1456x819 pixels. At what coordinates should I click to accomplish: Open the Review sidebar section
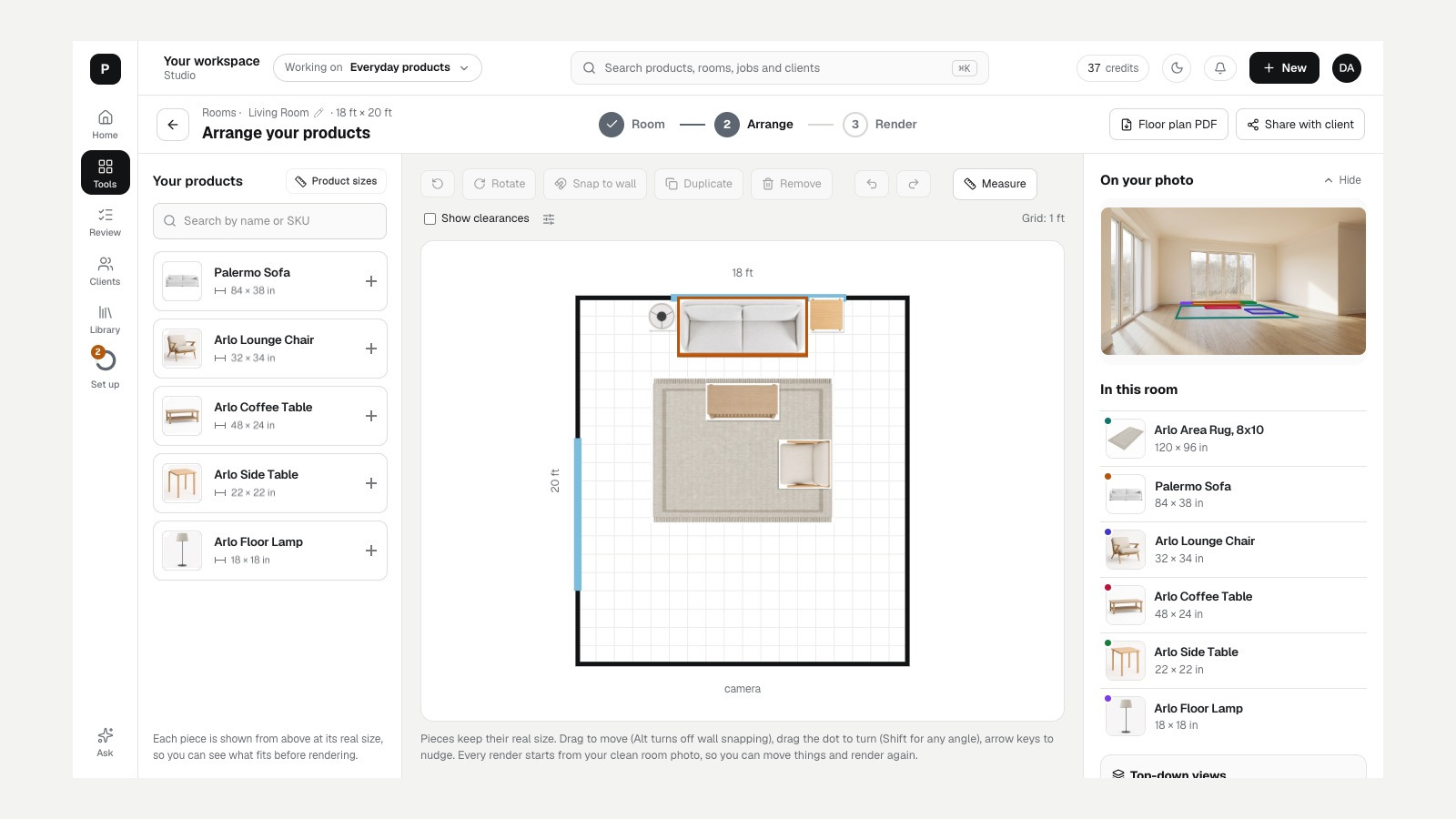pyautogui.click(x=105, y=222)
